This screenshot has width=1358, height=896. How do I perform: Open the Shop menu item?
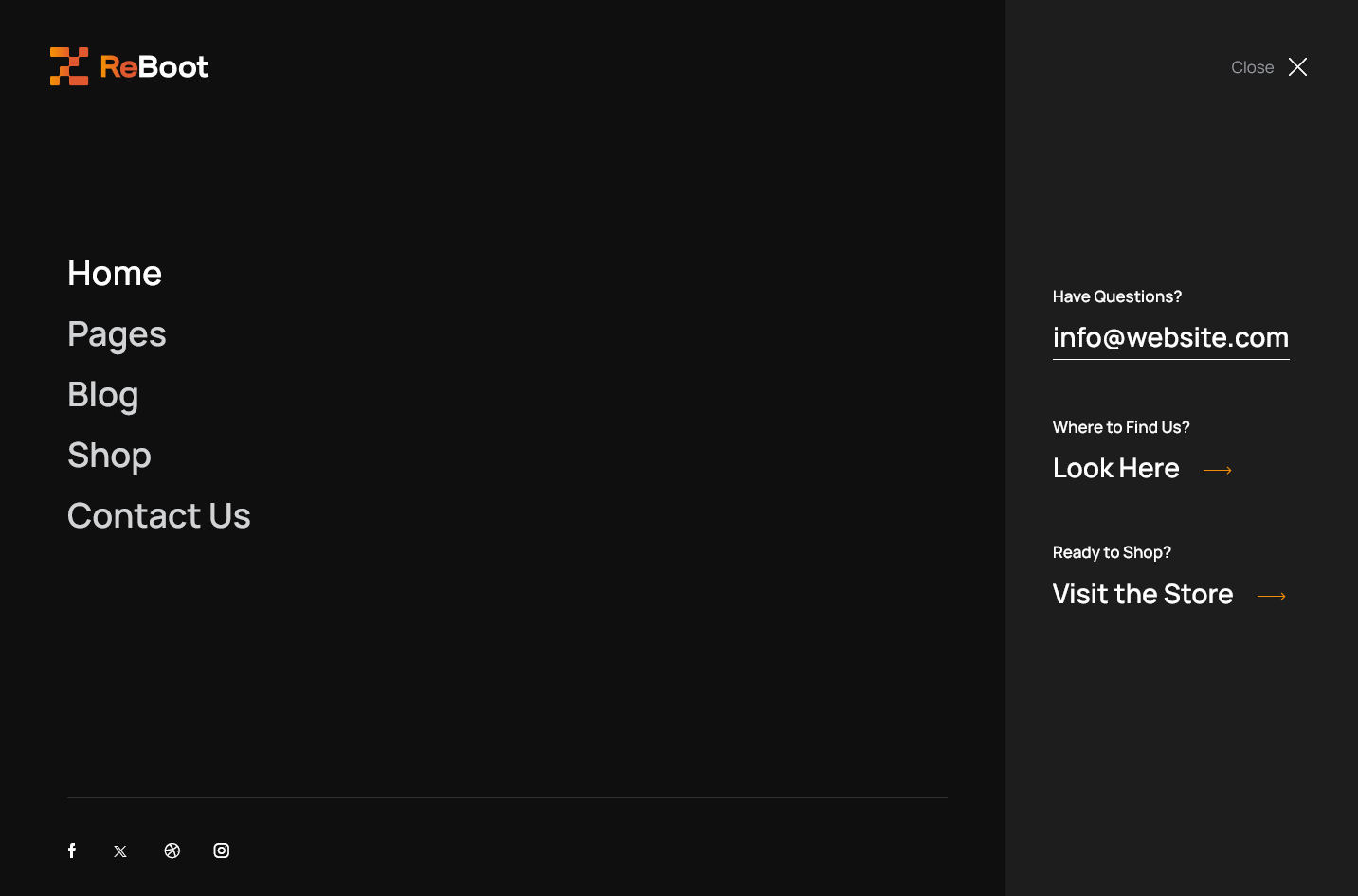109,456
